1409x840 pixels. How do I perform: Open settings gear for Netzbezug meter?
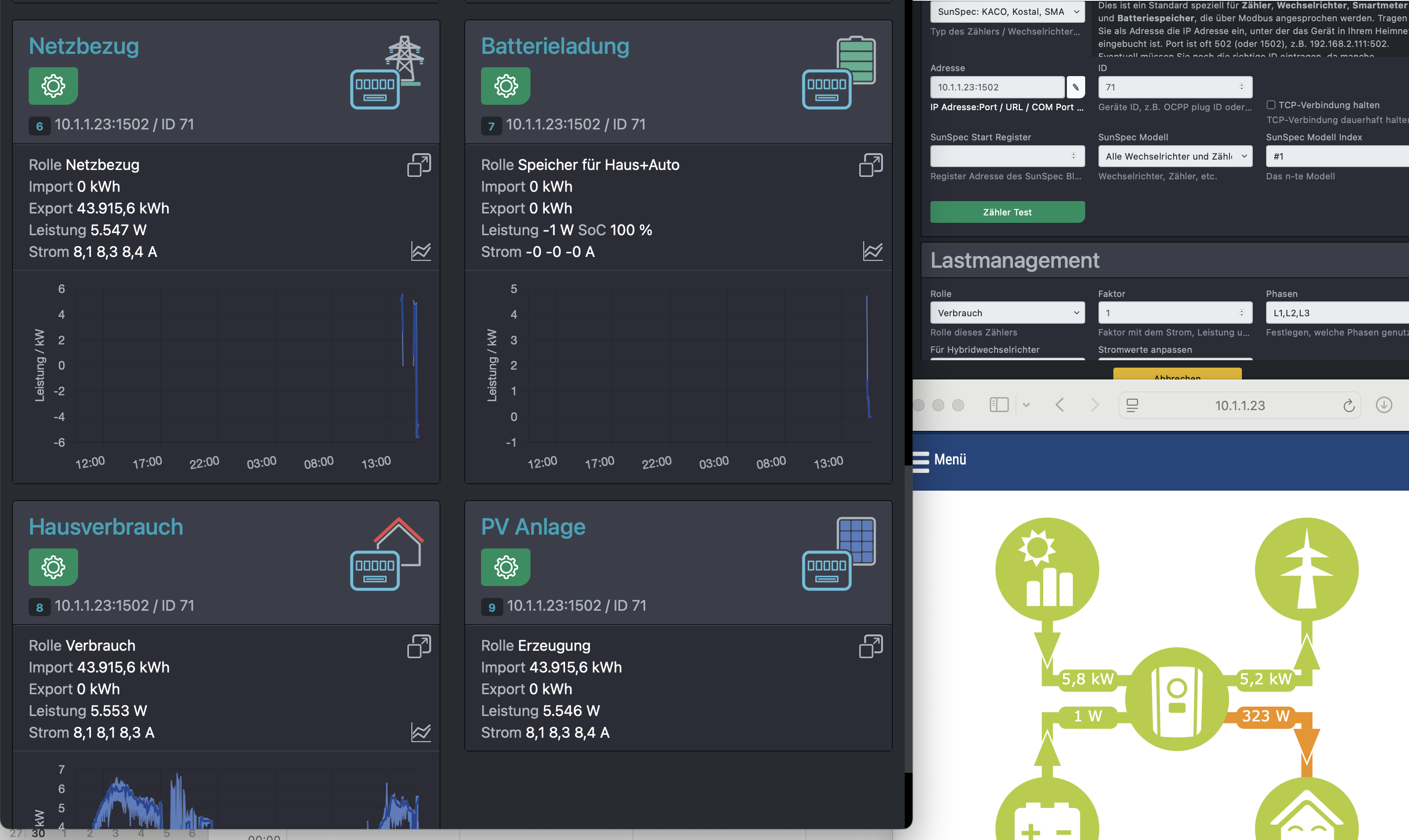pyautogui.click(x=53, y=86)
